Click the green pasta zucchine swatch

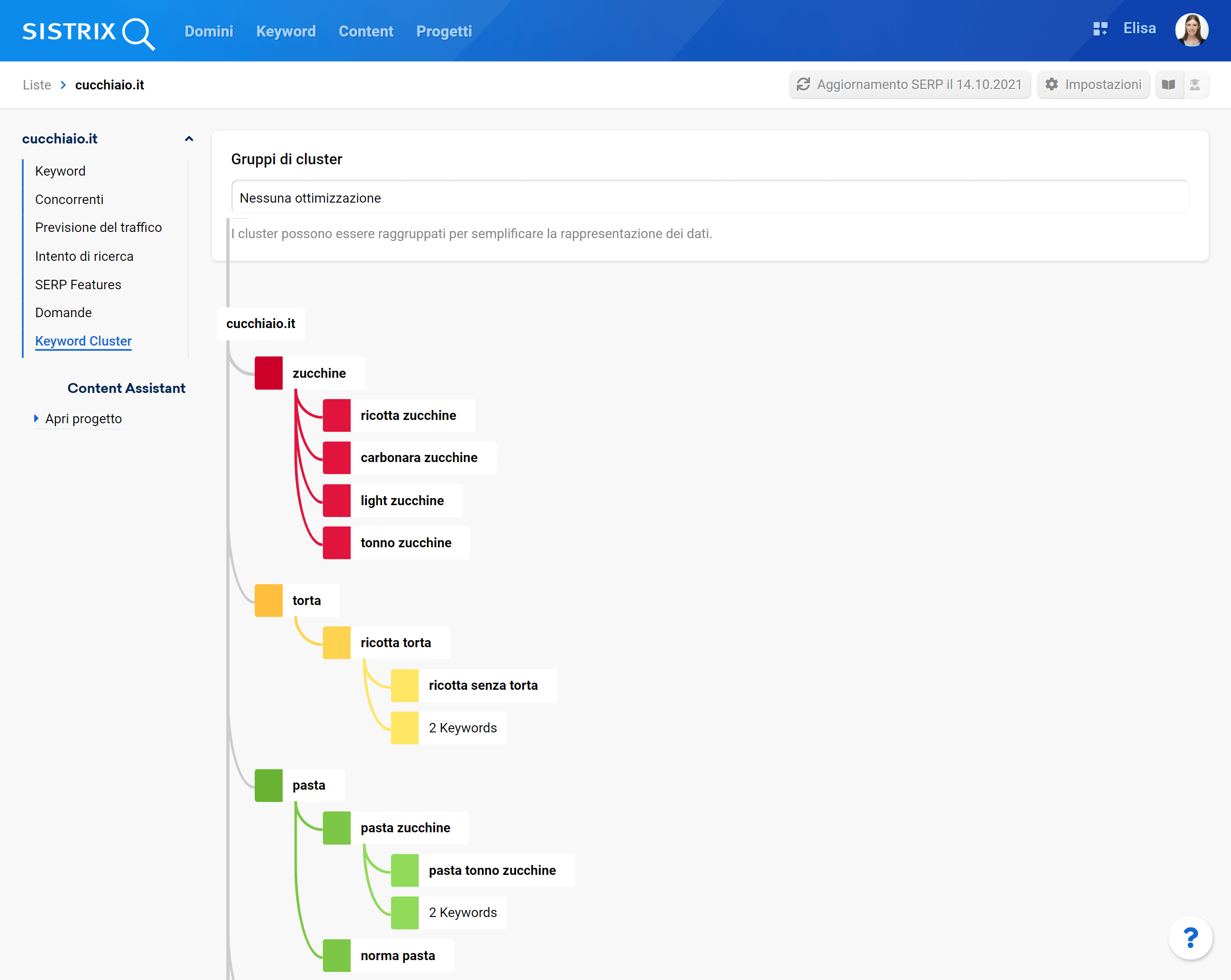tap(336, 828)
